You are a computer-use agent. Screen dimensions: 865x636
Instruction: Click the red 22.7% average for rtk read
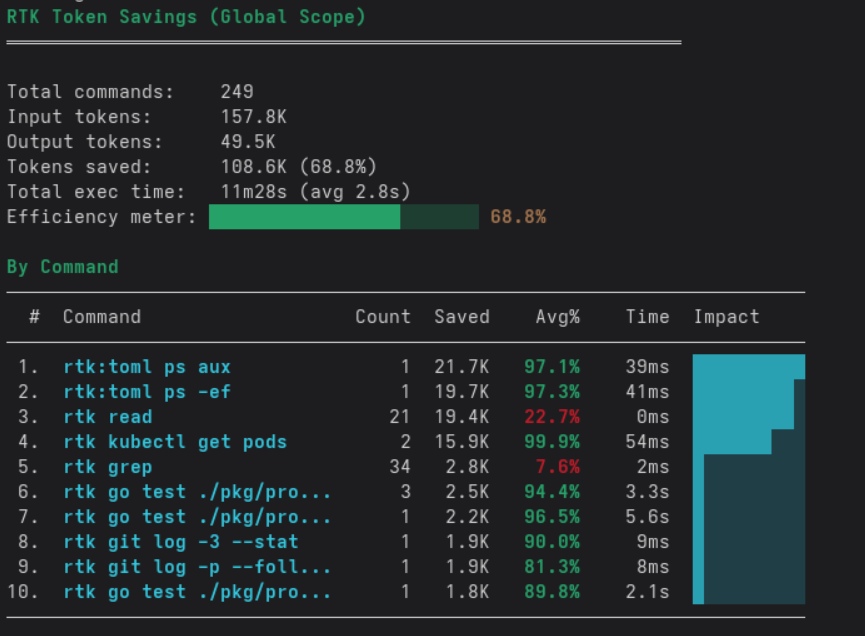(x=552, y=416)
